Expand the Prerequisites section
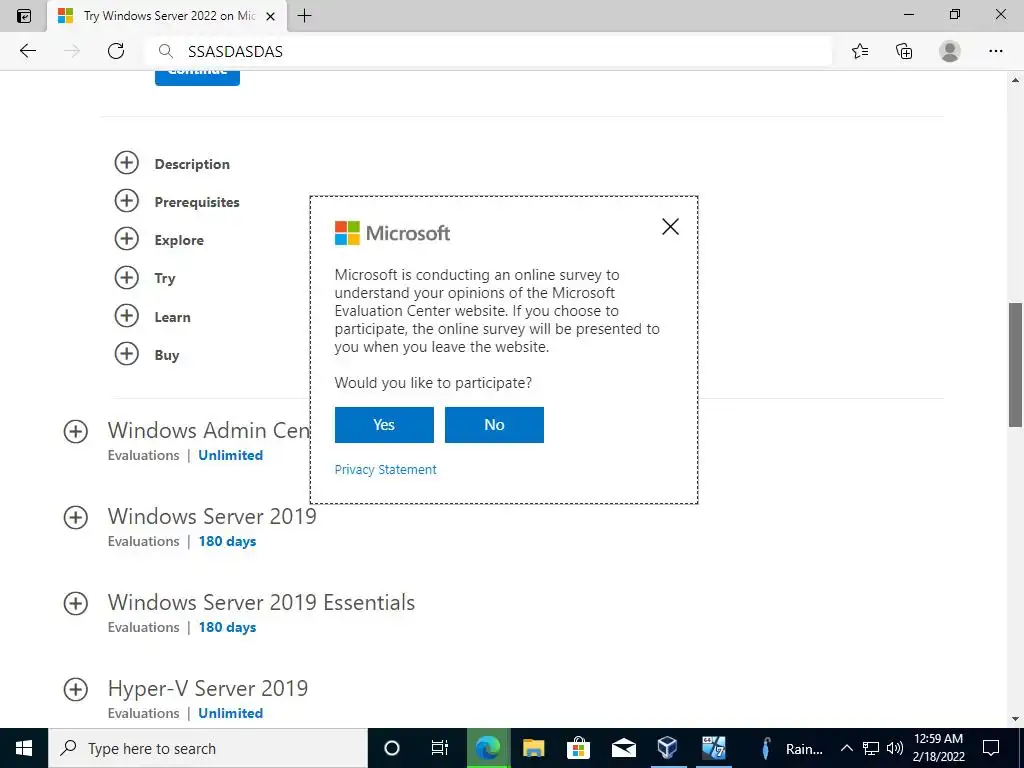1024x768 pixels. (x=127, y=200)
